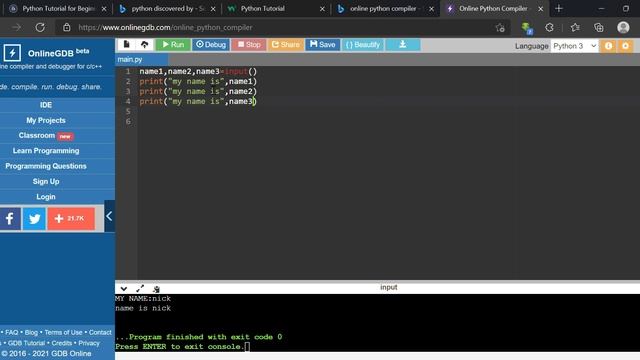This screenshot has height=360, width=640.
Task: Stop the running program
Action: click(249, 44)
